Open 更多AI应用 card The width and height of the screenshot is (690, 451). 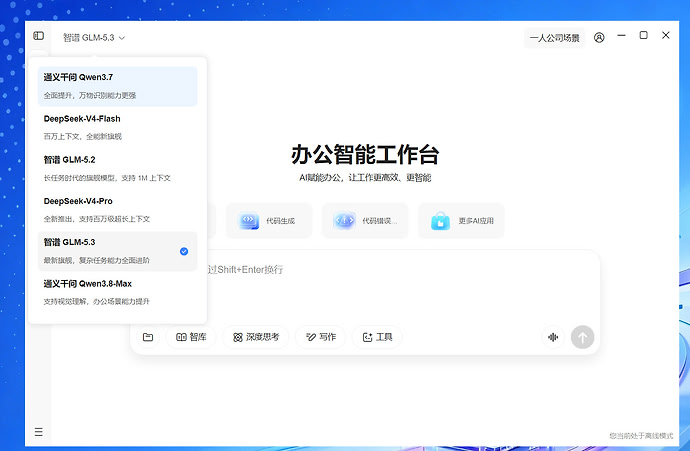[x=461, y=220]
